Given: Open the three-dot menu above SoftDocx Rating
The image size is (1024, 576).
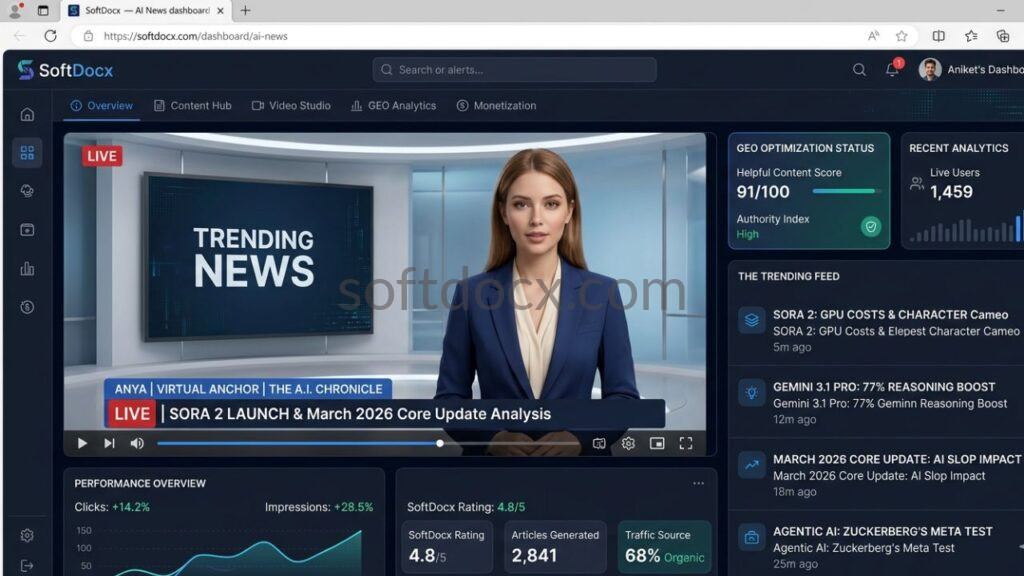Looking at the screenshot, I should 698,483.
